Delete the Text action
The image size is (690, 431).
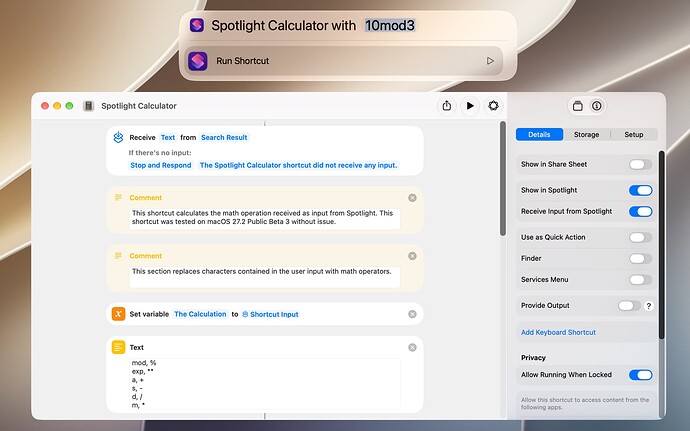point(412,347)
